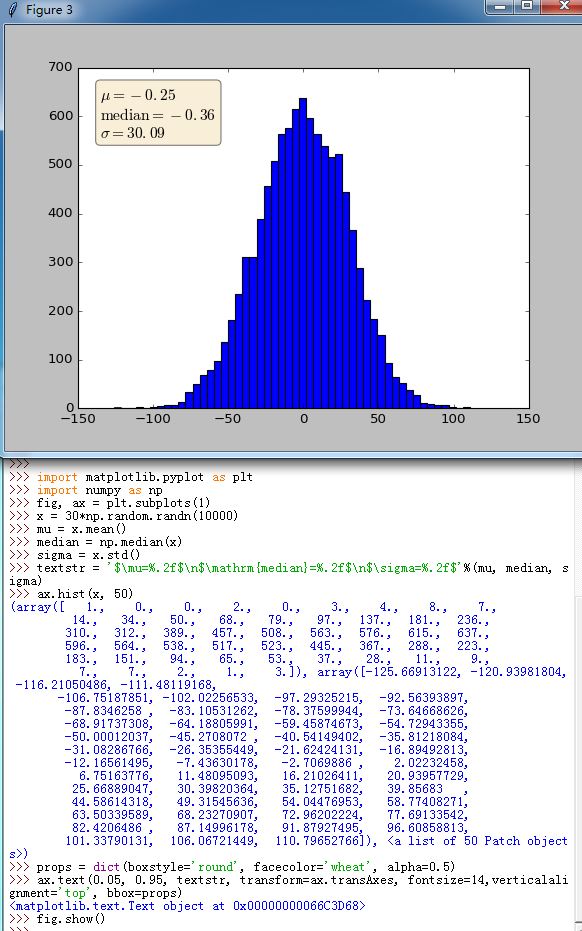Click the 150 tick label on x-axis
This screenshot has width=582, height=931.
[x=528, y=419]
